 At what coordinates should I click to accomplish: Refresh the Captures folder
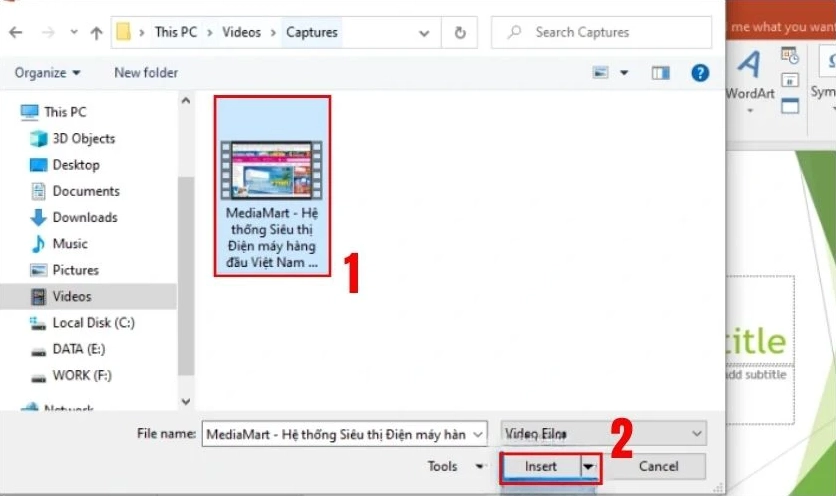tap(460, 33)
